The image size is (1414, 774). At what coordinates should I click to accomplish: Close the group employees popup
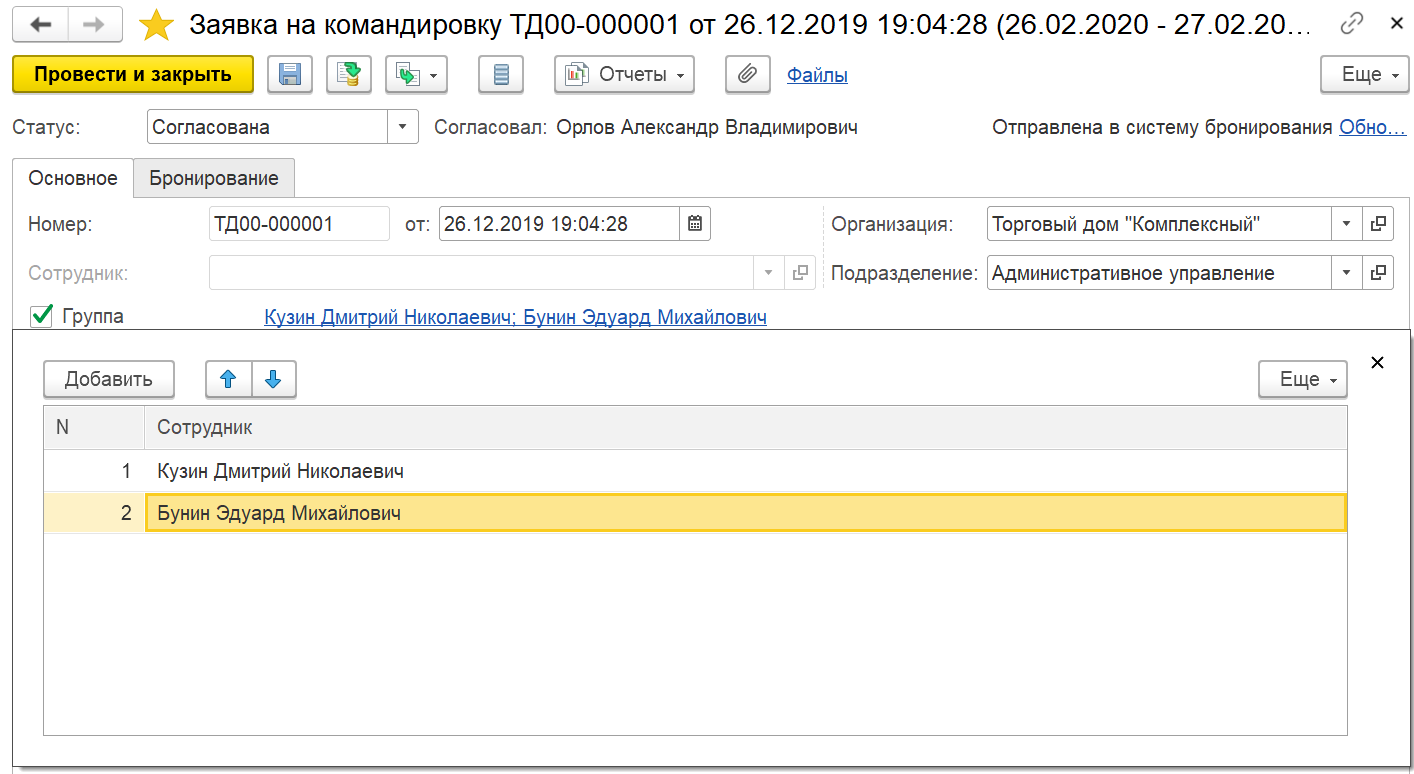click(x=1377, y=363)
